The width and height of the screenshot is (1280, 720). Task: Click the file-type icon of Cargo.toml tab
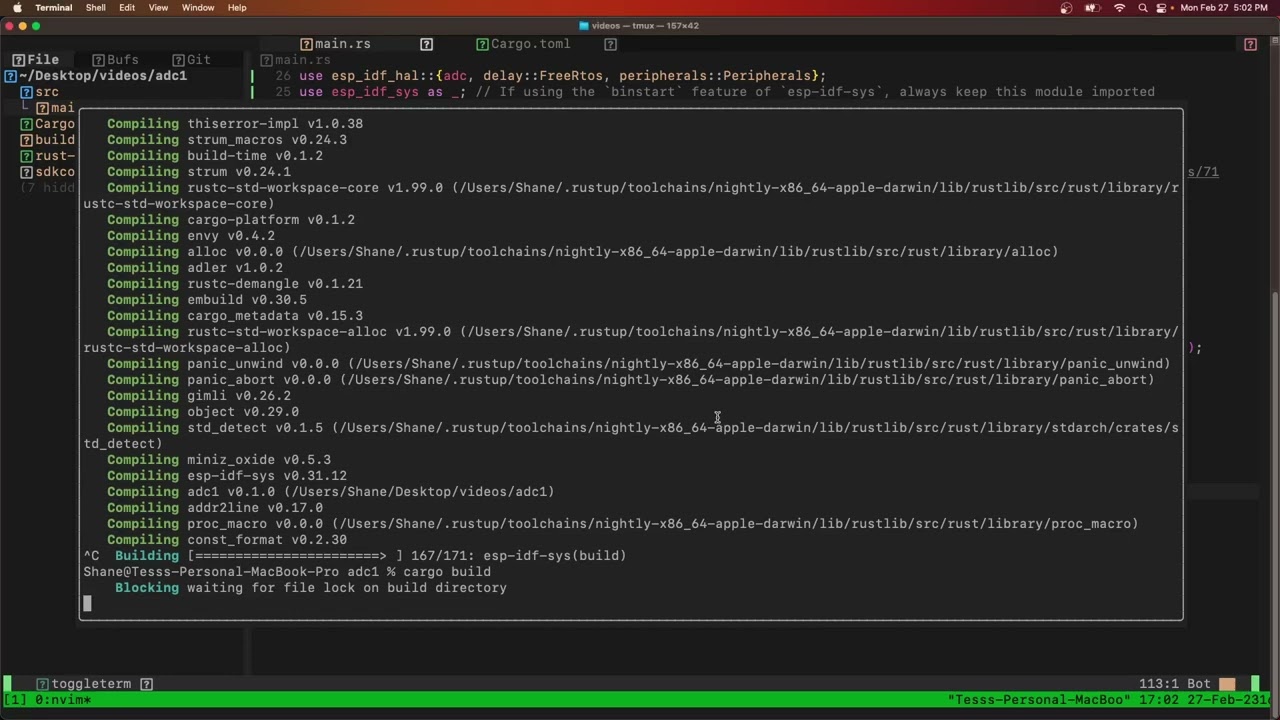tap(482, 44)
